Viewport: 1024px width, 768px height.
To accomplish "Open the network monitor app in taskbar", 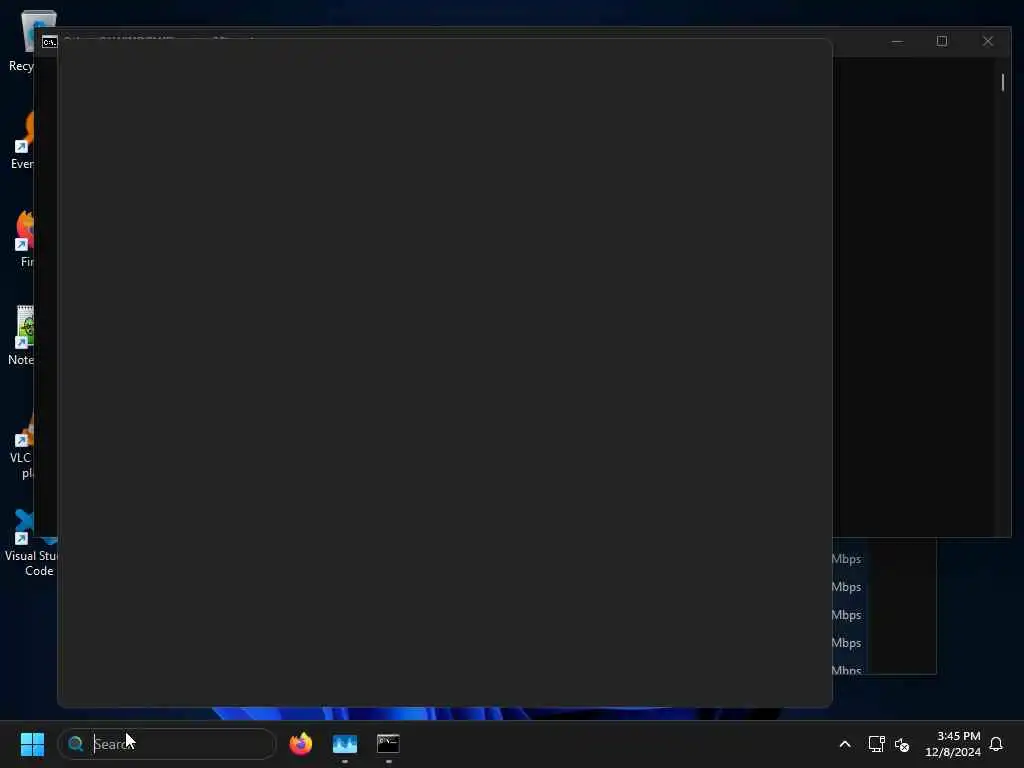I will (345, 744).
